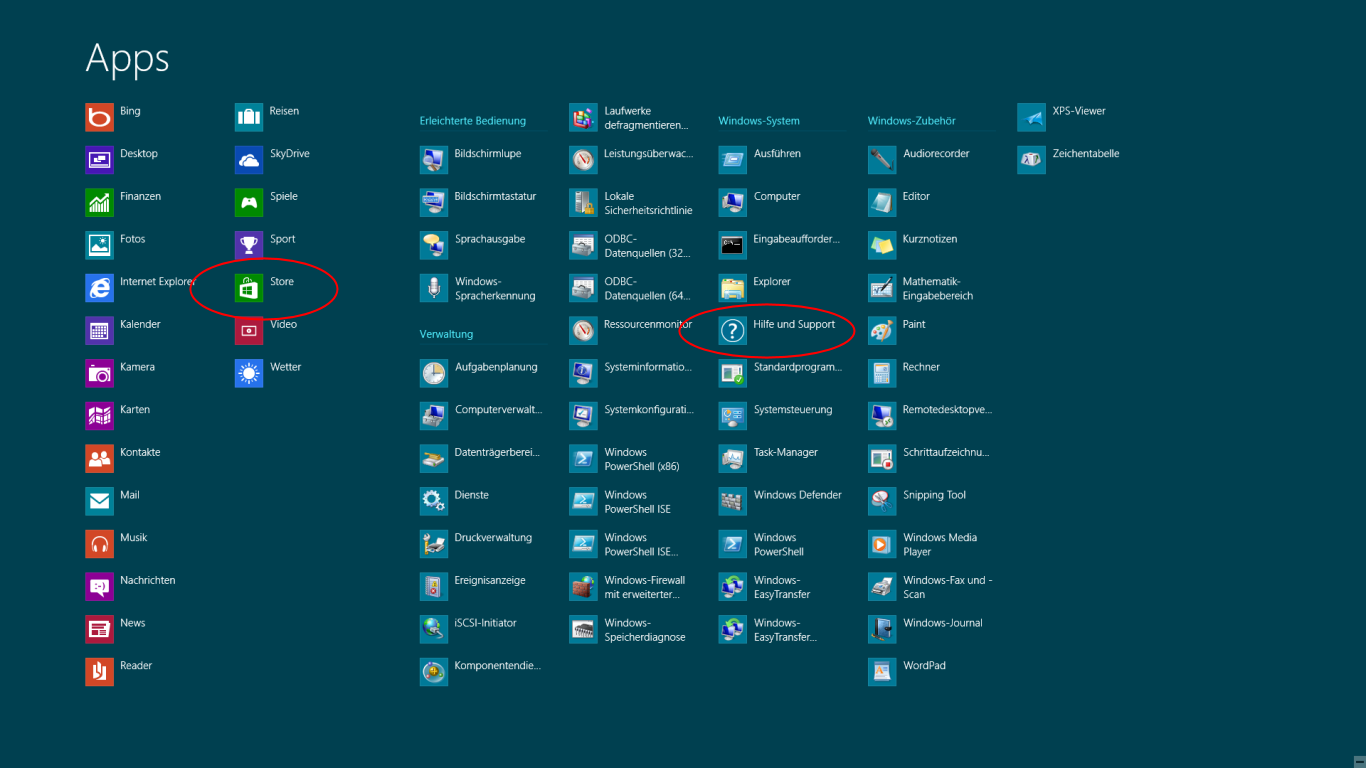Open the XPS-Viewer app entry
The height and width of the screenshot is (768, 1366).
1031,117
